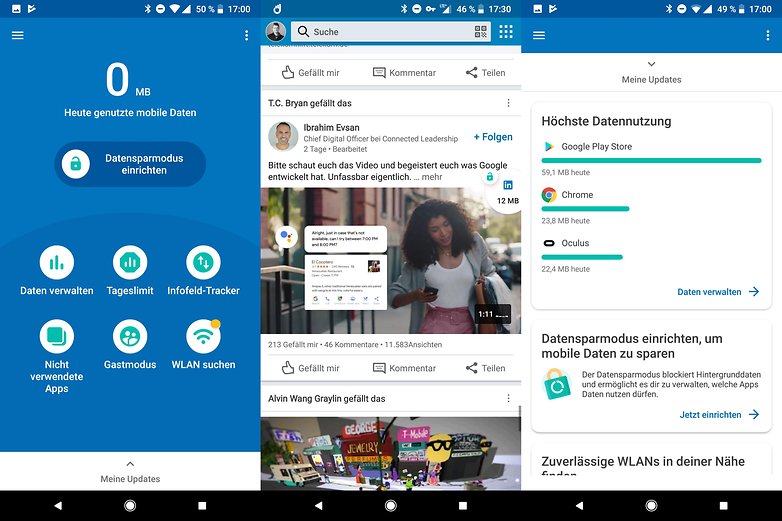Open WLAN suchen icon

203,337
